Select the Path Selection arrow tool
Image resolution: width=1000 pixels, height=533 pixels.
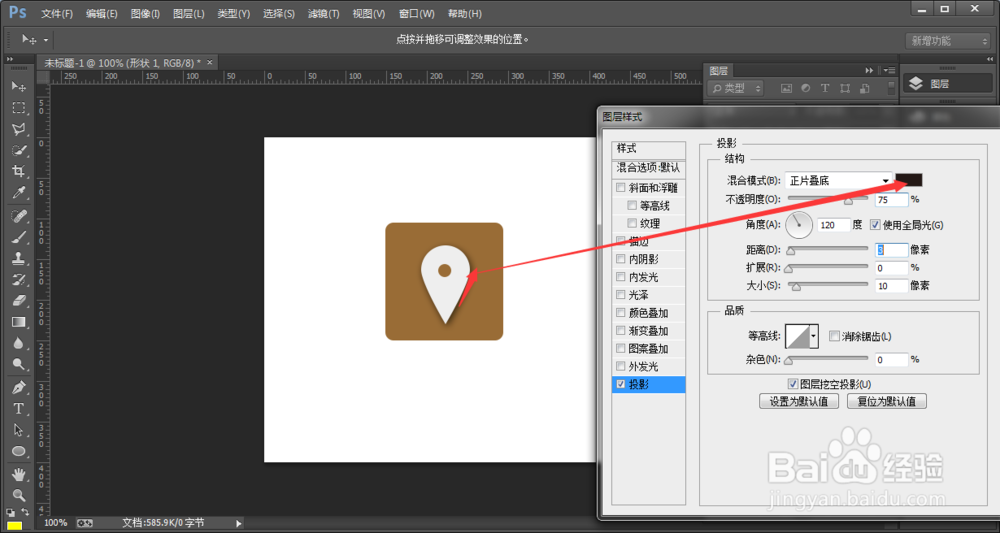pyautogui.click(x=18, y=430)
